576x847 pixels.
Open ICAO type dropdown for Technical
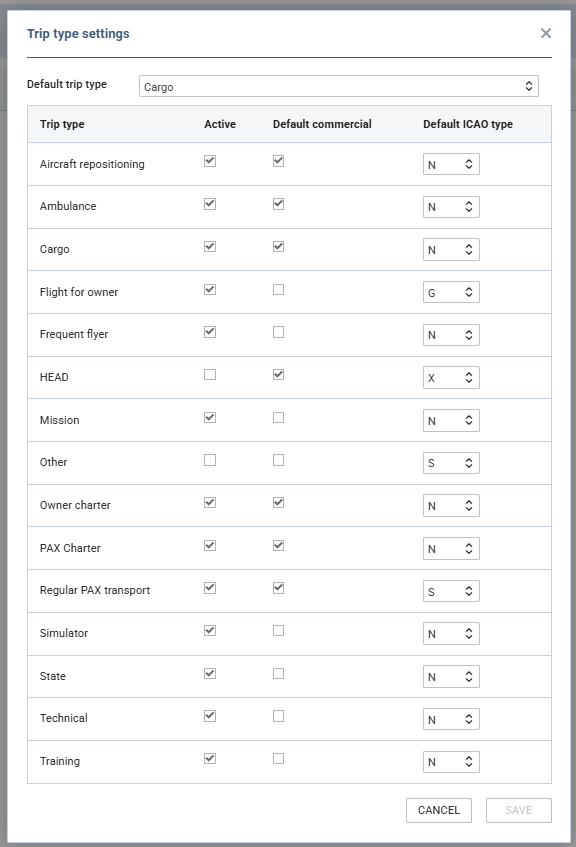[x=451, y=719]
